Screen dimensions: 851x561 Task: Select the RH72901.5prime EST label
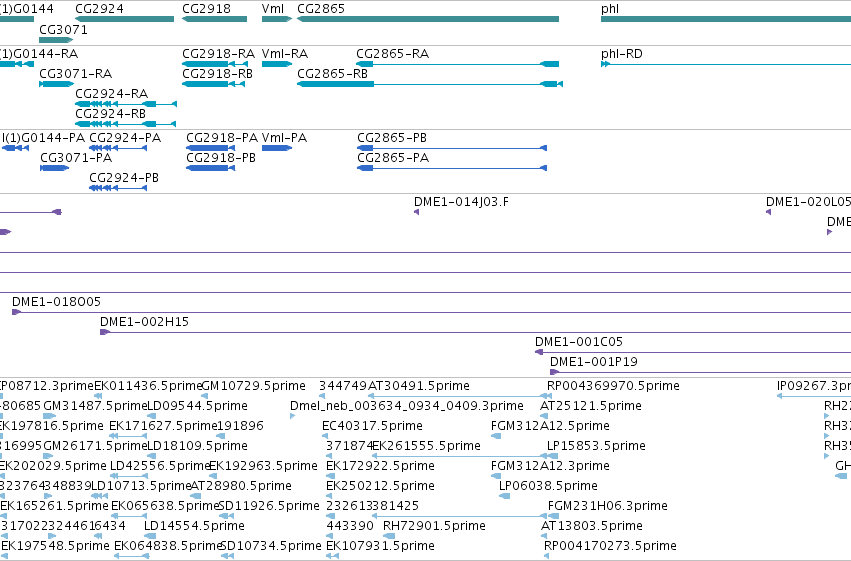click(x=434, y=526)
